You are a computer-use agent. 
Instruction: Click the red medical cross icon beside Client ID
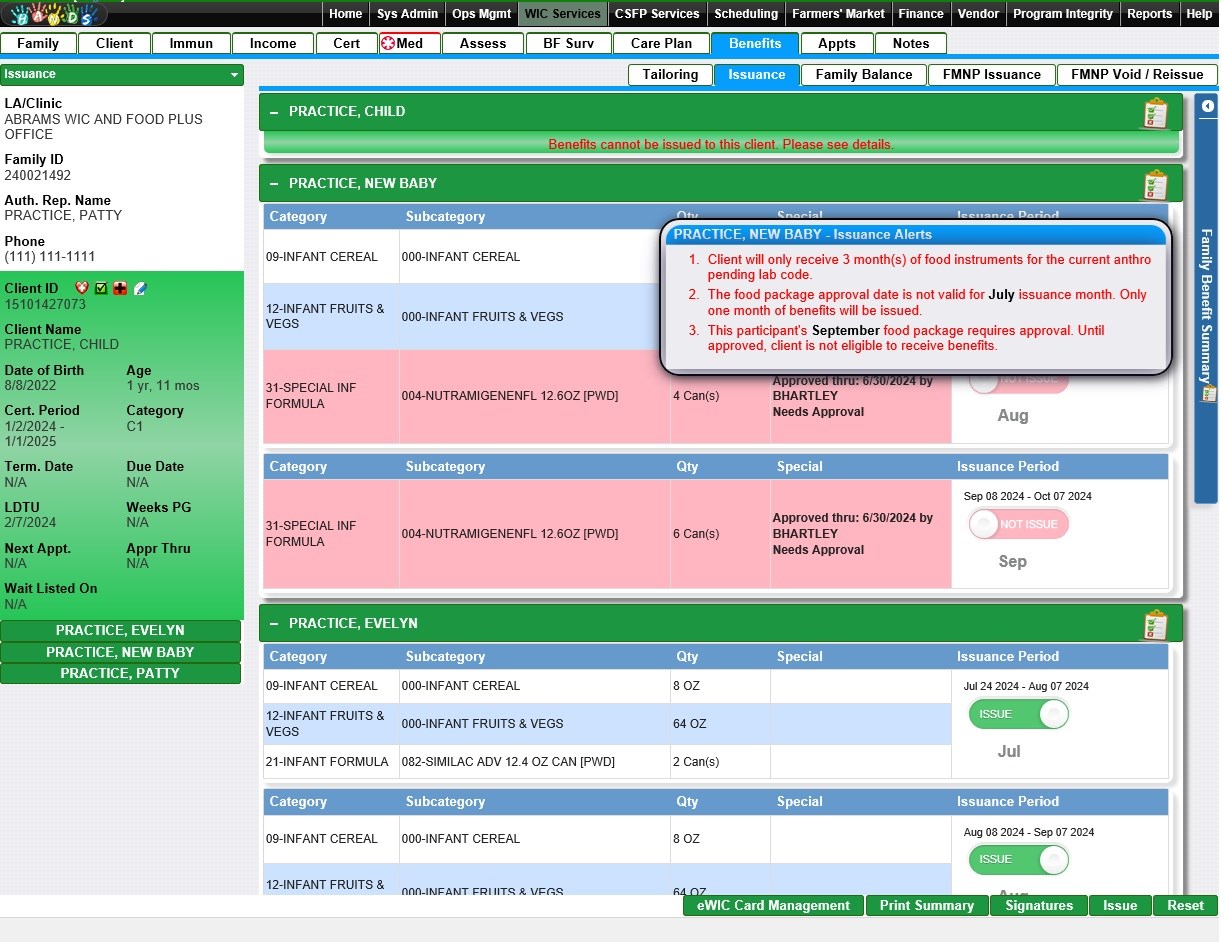120,288
